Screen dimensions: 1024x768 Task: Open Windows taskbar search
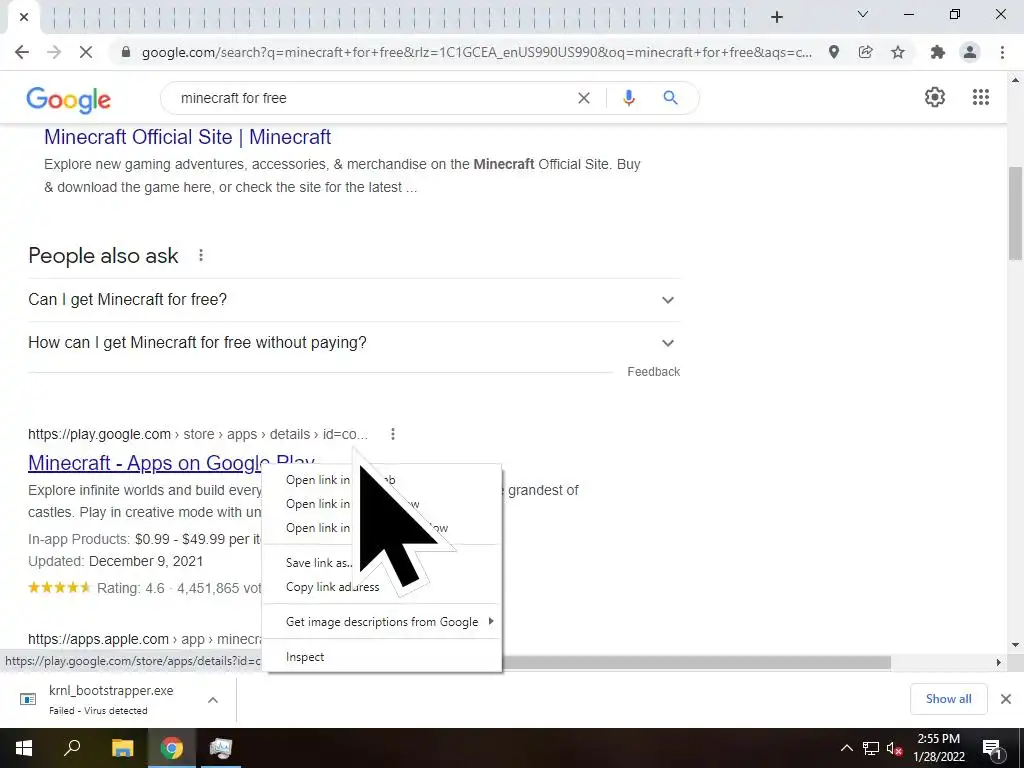coord(72,748)
